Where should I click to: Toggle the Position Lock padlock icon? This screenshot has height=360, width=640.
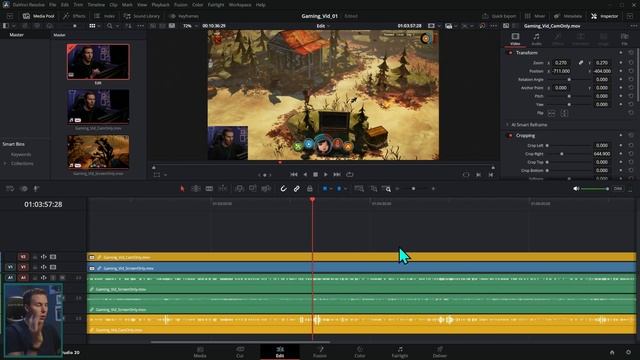coord(310,189)
